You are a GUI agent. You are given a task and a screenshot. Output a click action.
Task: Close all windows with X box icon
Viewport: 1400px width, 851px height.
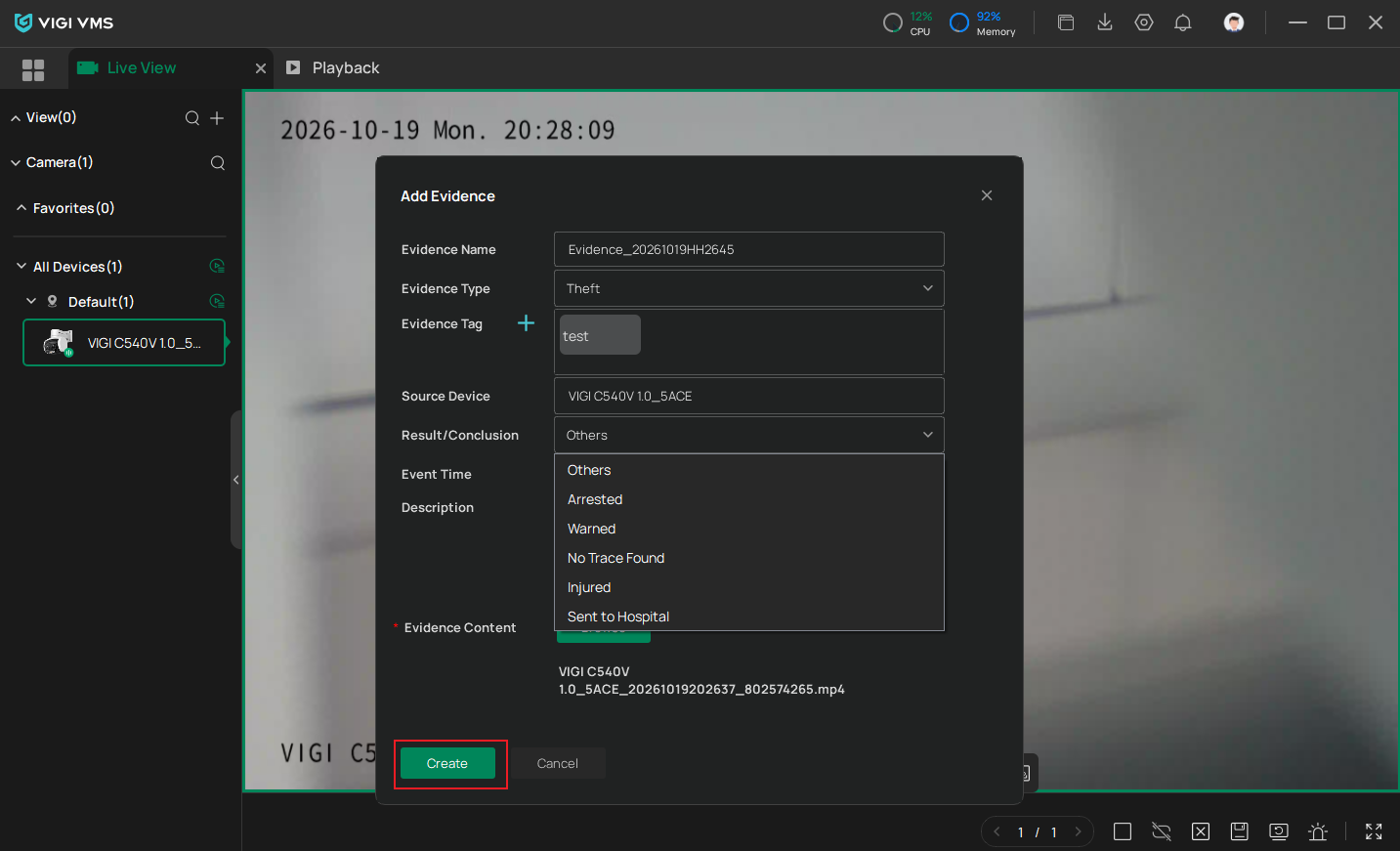(x=1201, y=831)
